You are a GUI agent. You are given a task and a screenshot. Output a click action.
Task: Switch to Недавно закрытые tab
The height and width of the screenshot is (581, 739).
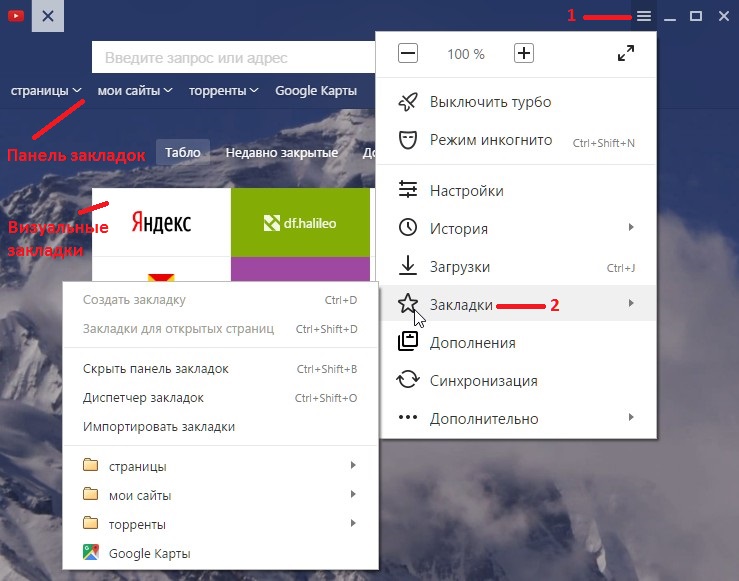tap(282, 152)
